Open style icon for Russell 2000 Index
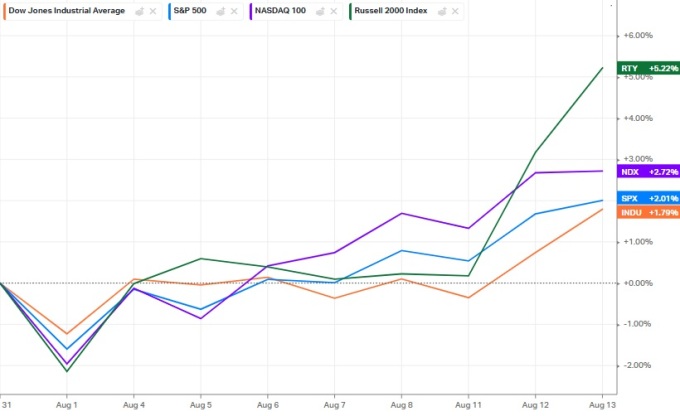Screen dimensions: 680x416 442,11
